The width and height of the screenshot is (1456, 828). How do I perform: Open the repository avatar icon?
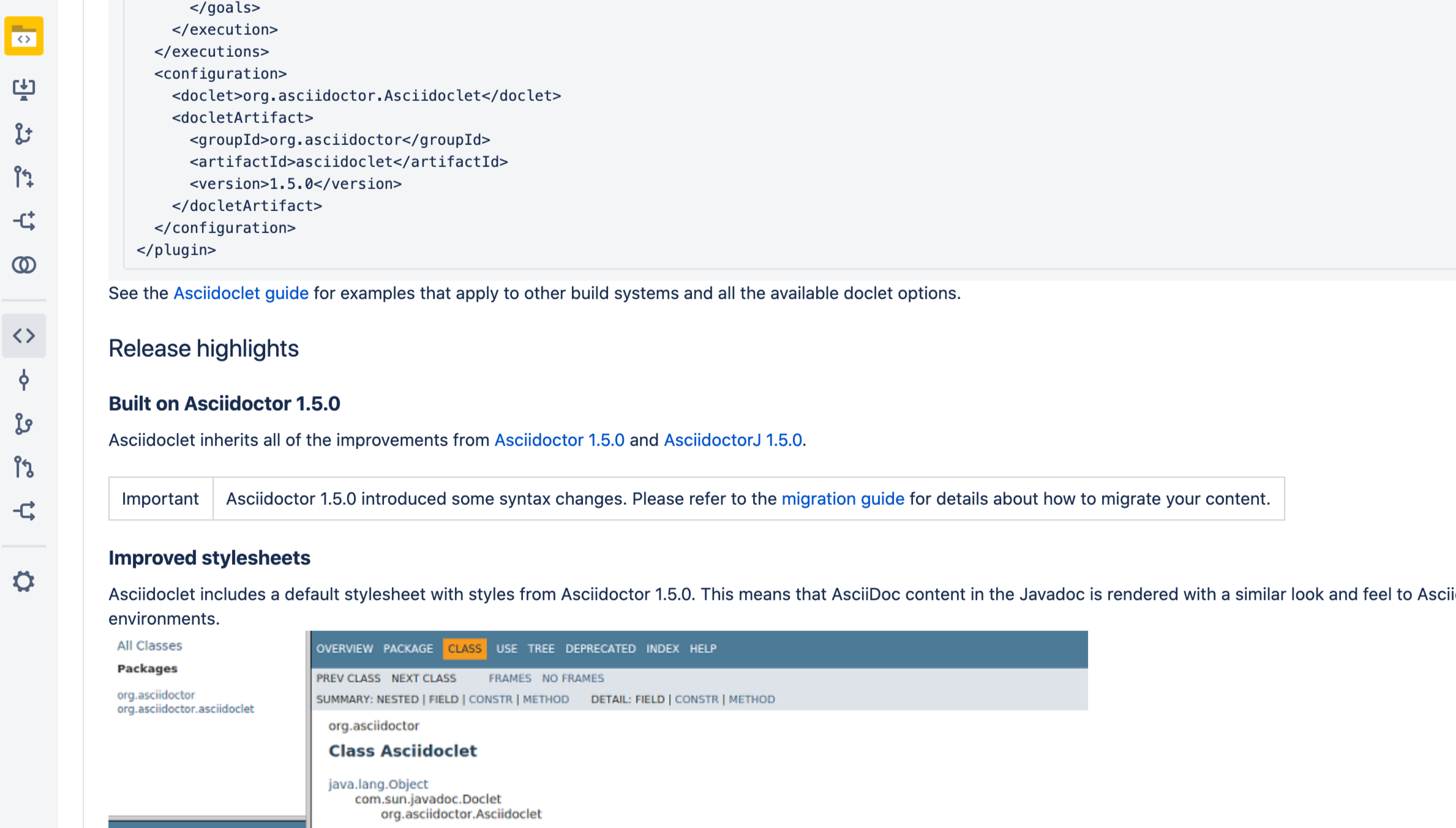[x=24, y=36]
